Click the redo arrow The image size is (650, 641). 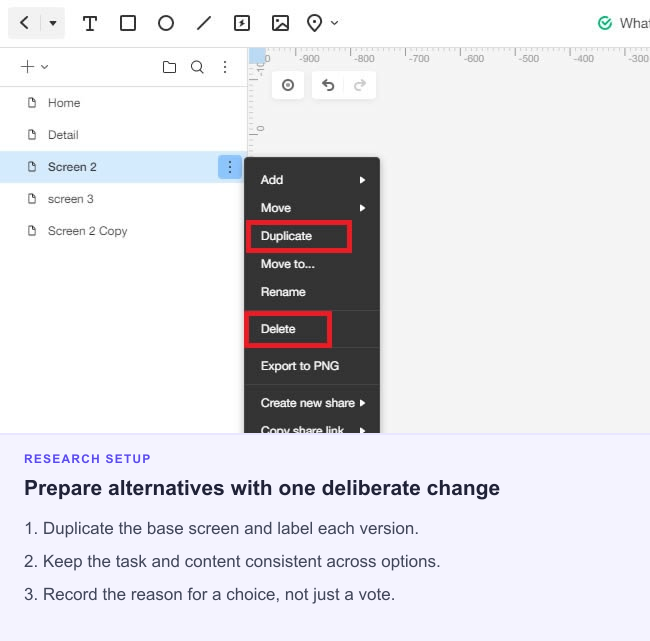[360, 85]
